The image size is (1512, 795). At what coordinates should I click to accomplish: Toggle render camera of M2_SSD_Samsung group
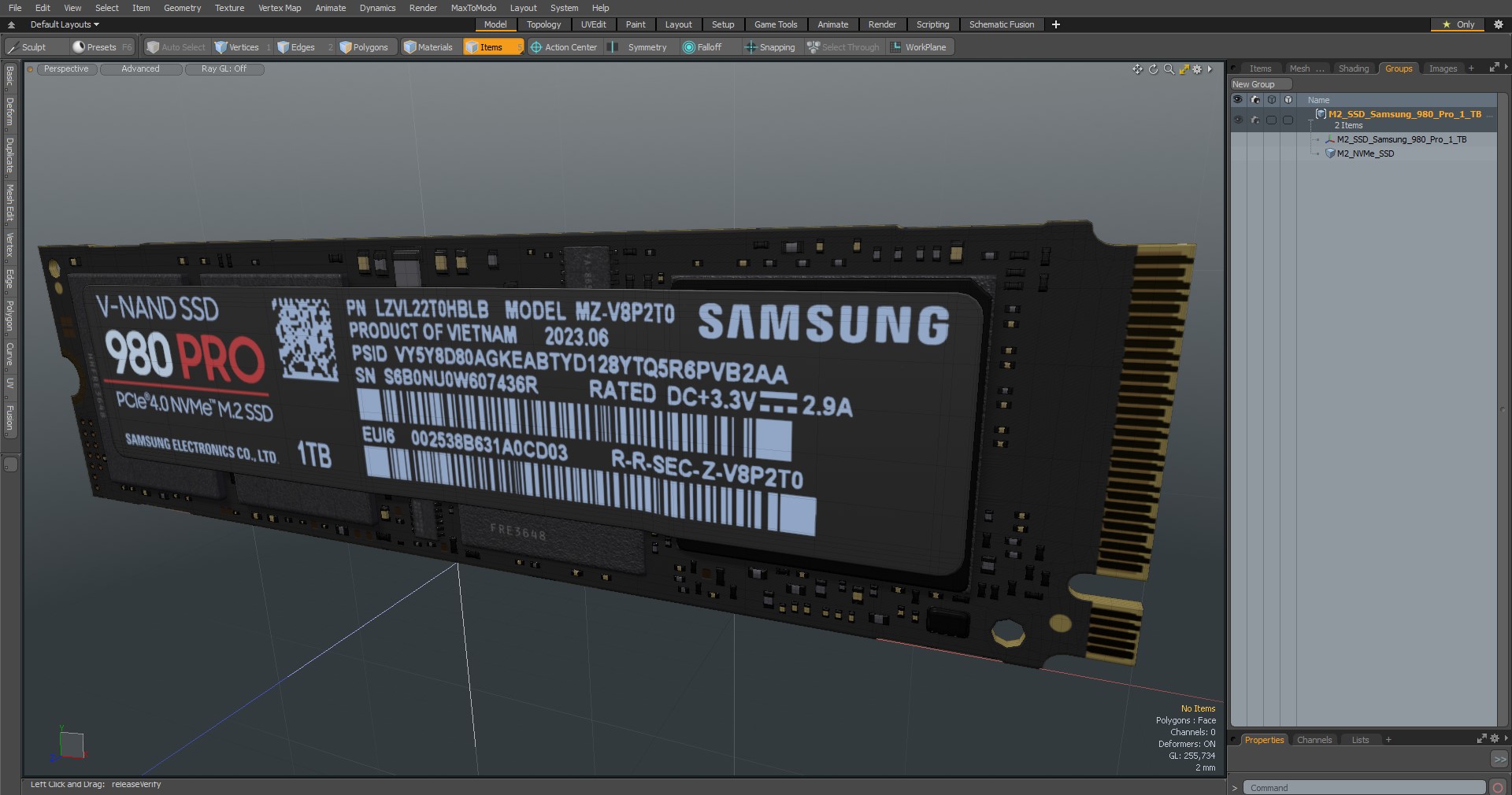click(1254, 120)
